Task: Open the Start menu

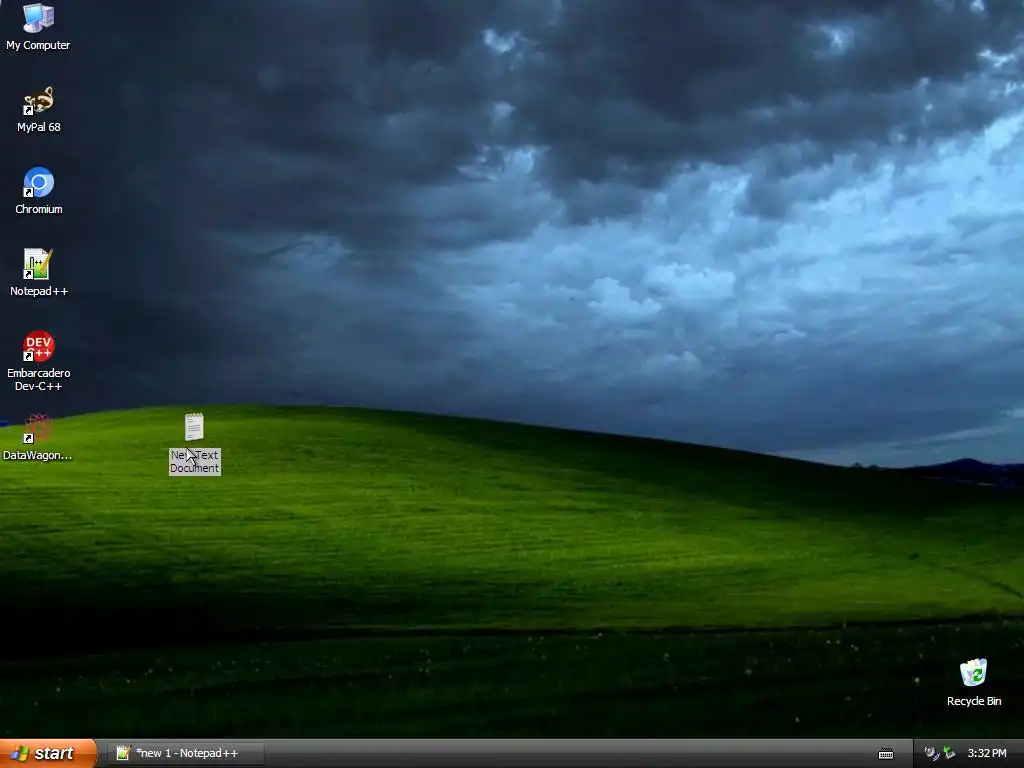Action: (48, 753)
